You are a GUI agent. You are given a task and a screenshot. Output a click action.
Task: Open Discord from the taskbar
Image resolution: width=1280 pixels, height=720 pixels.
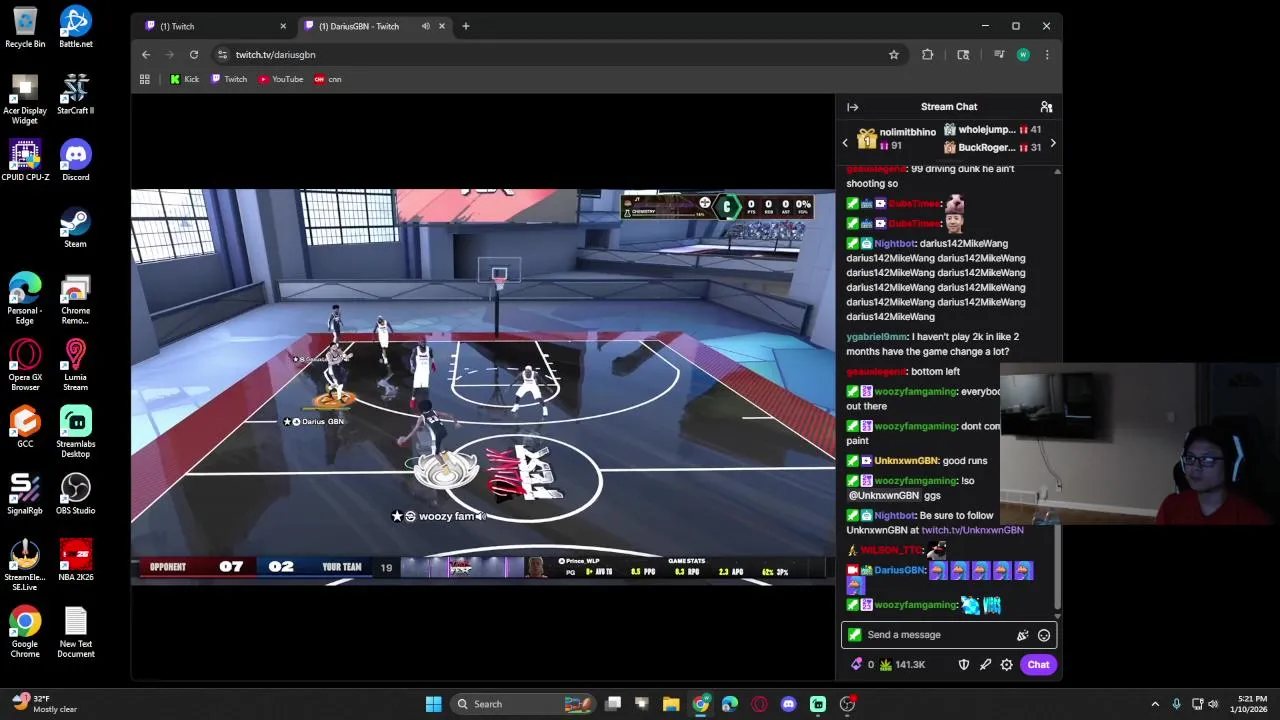point(789,704)
